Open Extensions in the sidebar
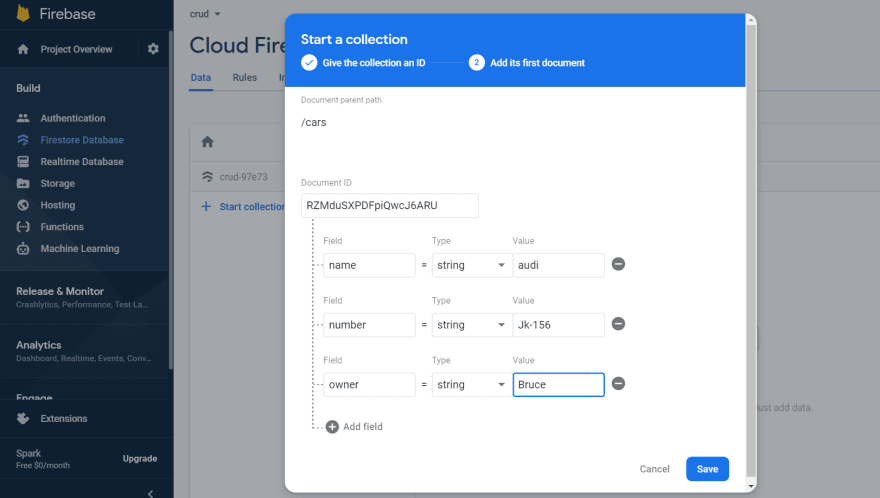 coord(63,418)
